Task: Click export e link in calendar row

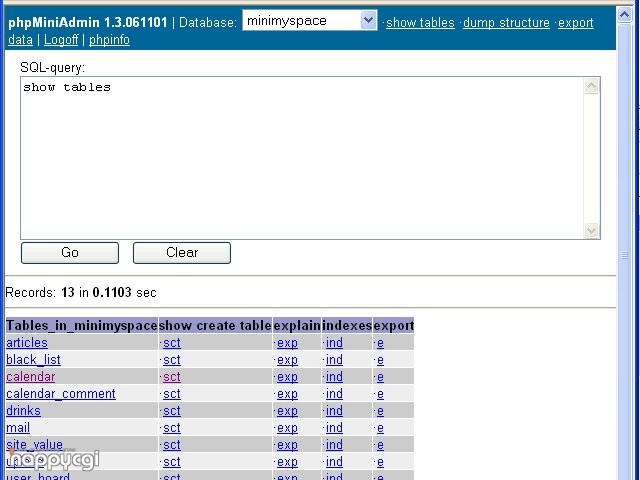Action: (380, 377)
